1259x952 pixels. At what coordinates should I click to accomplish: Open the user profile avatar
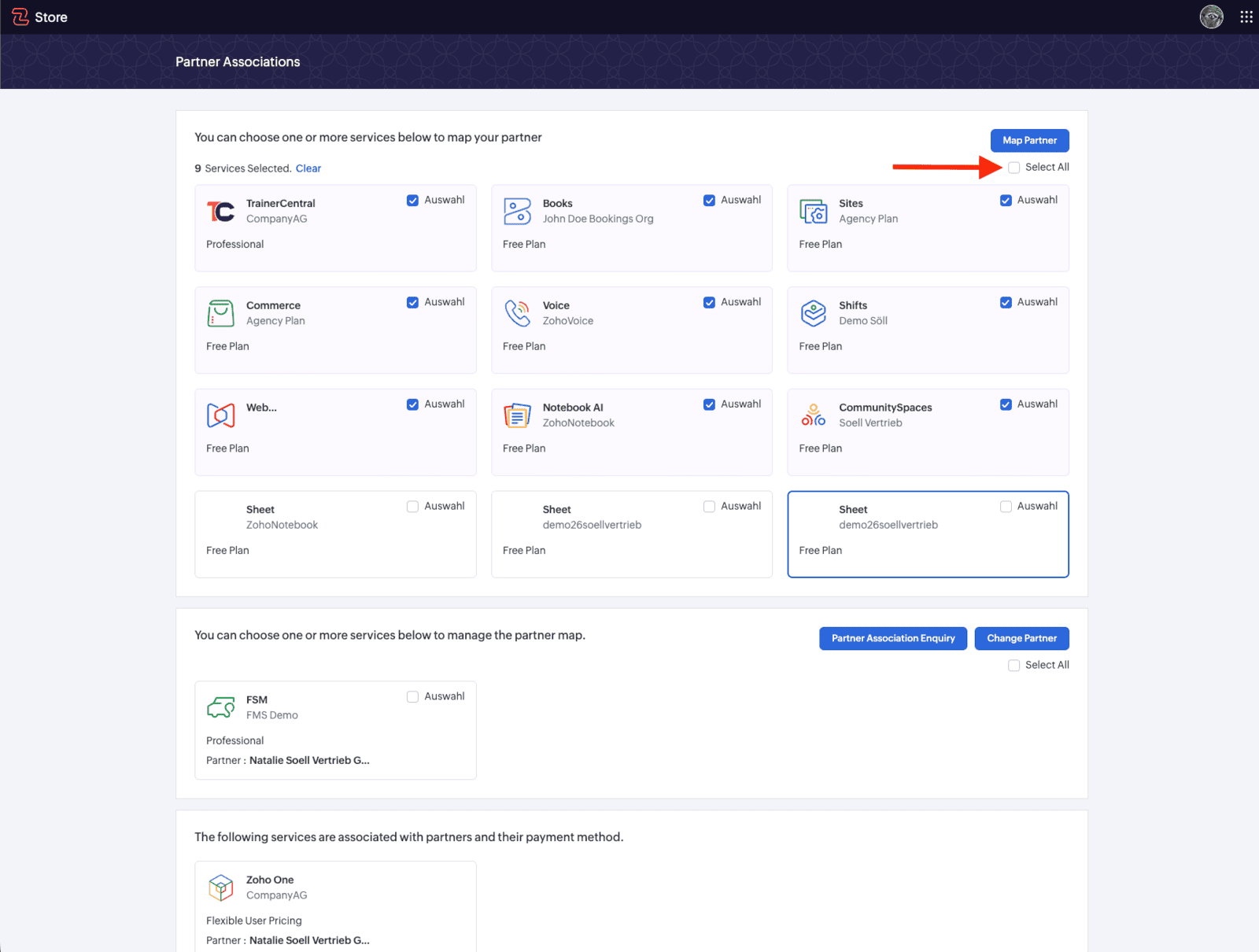click(1211, 17)
